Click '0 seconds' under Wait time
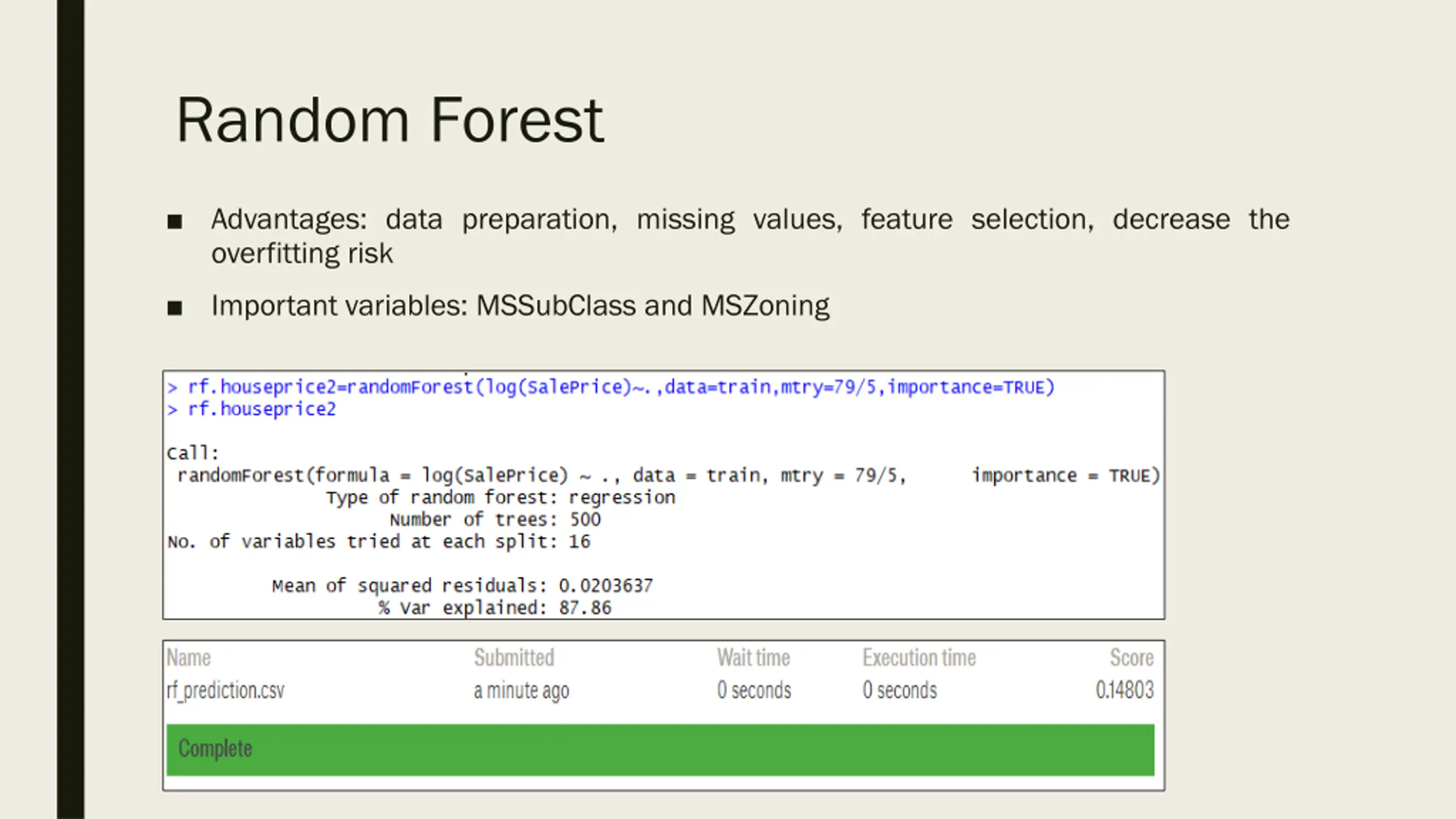 pyautogui.click(x=754, y=690)
